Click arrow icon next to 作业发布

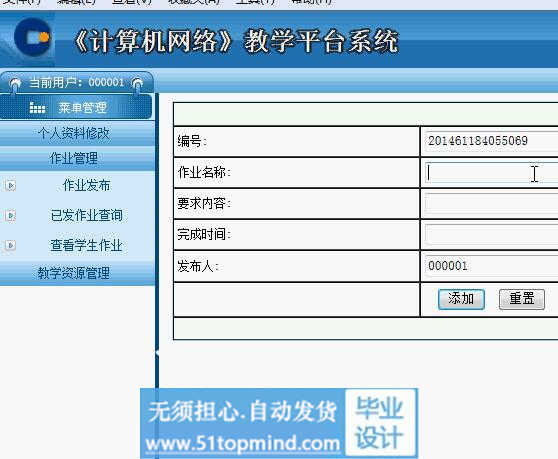(10, 185)
